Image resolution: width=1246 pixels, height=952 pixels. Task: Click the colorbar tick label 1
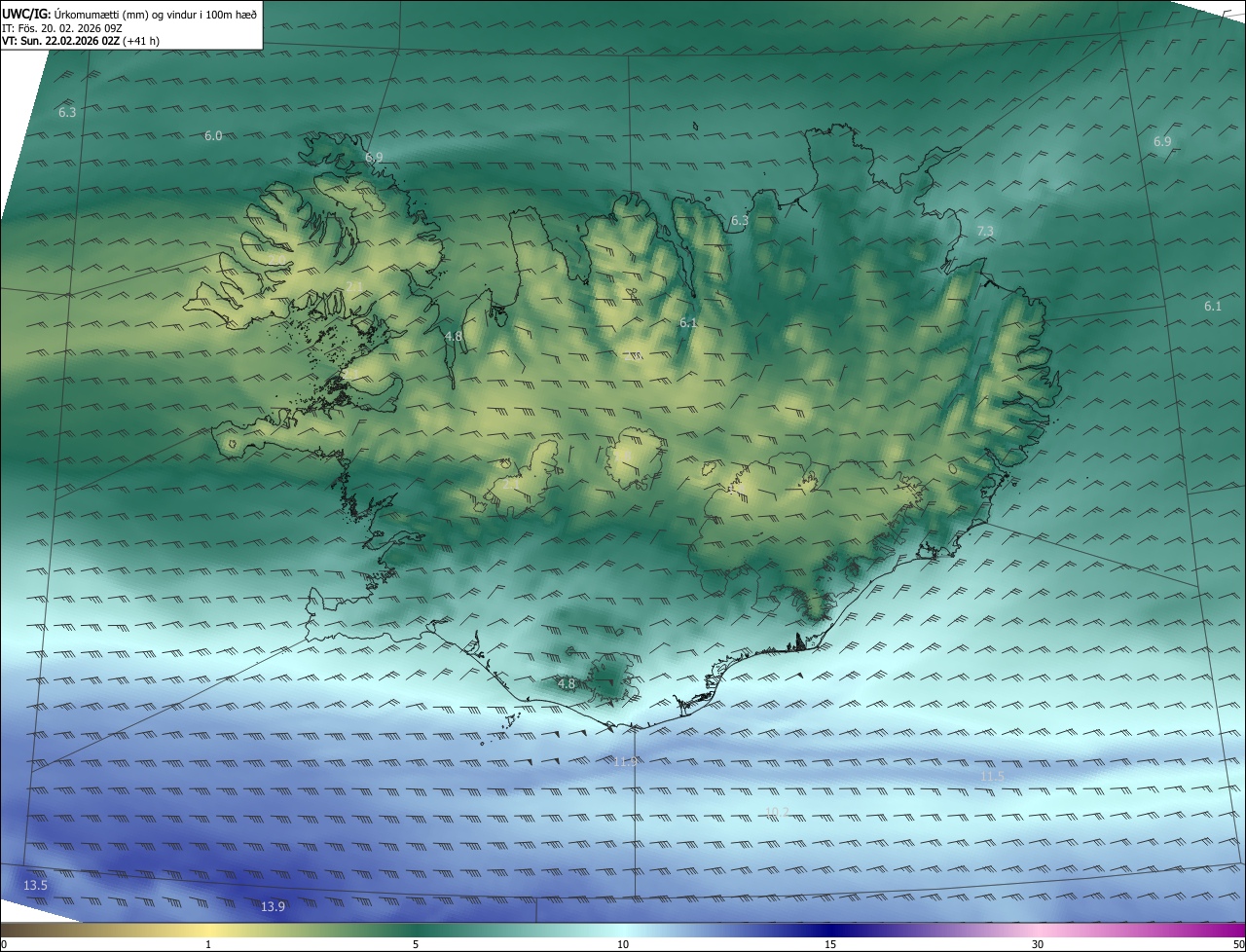pyautogui.click(x=208, y=944)
